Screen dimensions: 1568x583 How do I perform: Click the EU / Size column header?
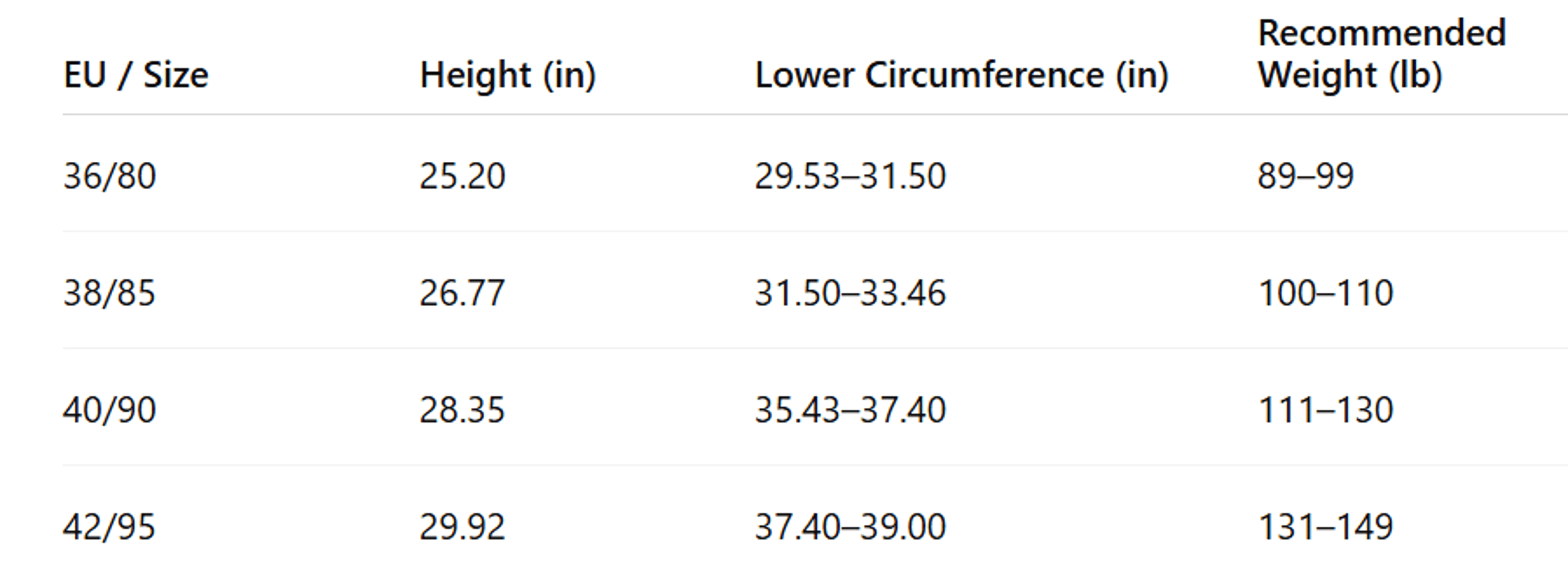[136, 76]
